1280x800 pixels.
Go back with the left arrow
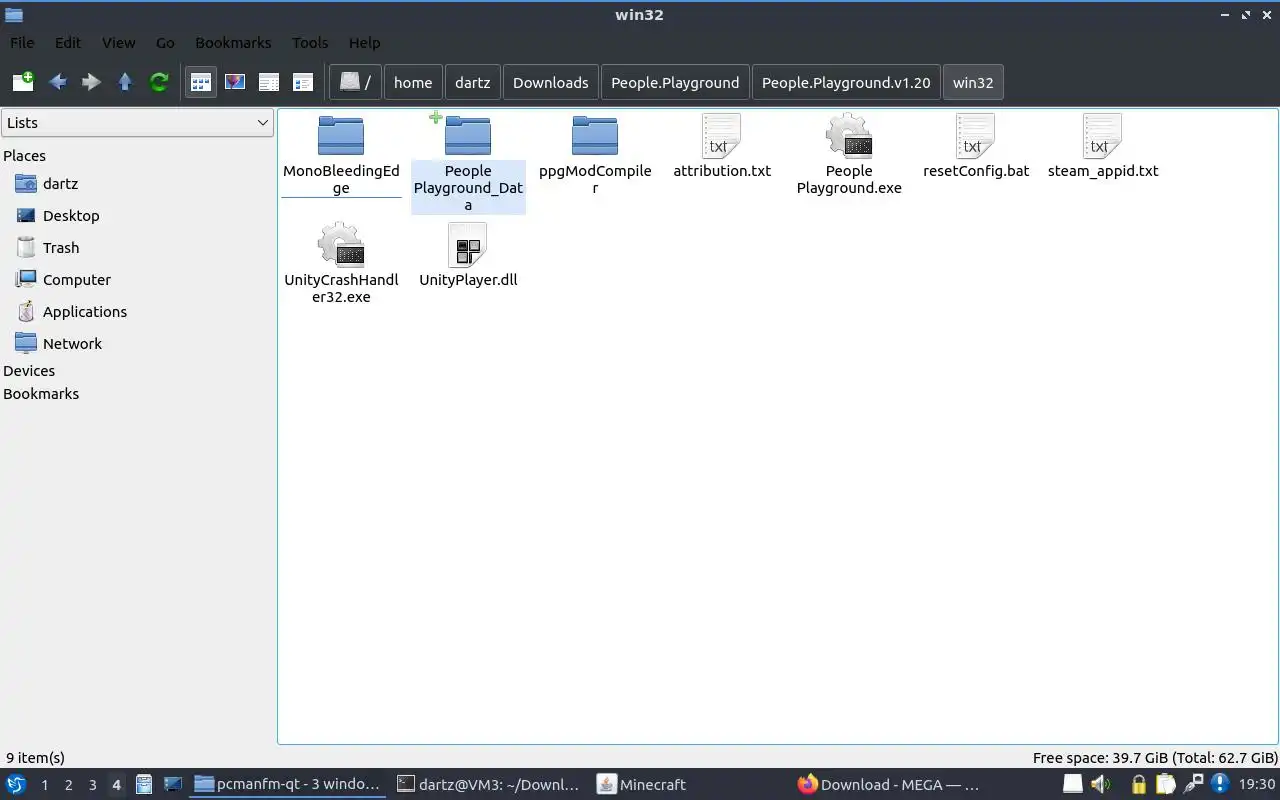tap(58, 82)
